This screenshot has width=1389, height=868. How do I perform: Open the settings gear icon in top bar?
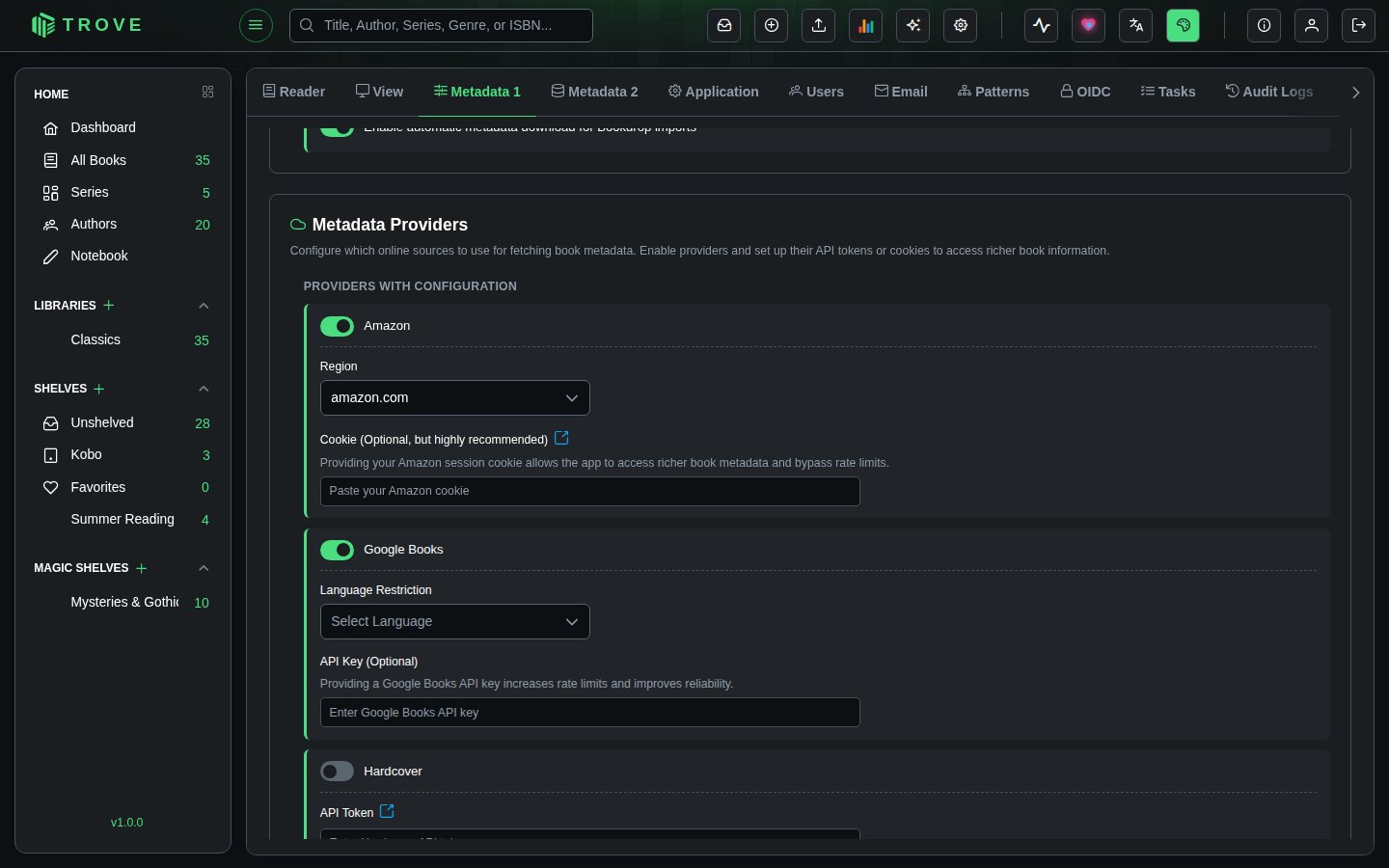point(961,25)
